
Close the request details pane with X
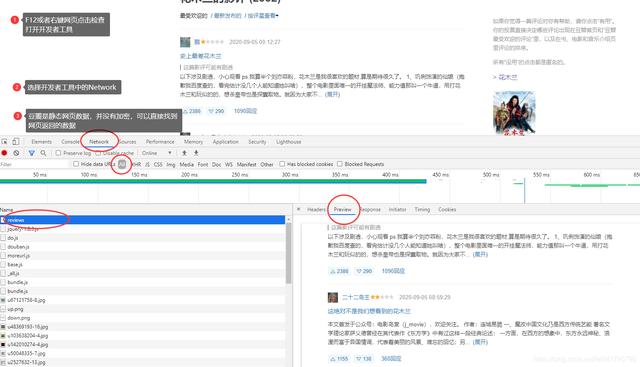click(x=298, y=209)
